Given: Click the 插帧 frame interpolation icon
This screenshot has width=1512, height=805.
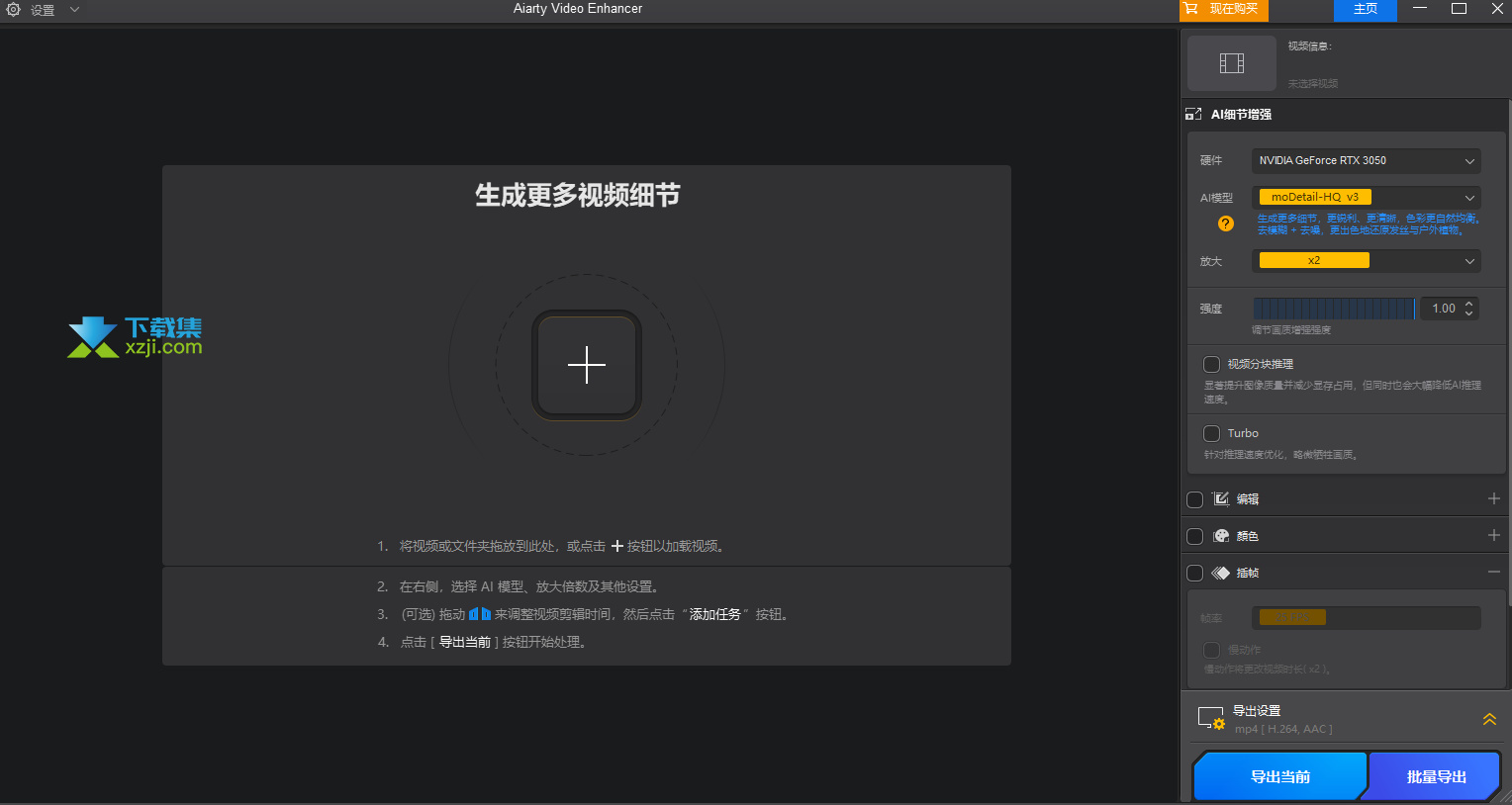Looking at the screenshot, I should tap(1219, 572).
